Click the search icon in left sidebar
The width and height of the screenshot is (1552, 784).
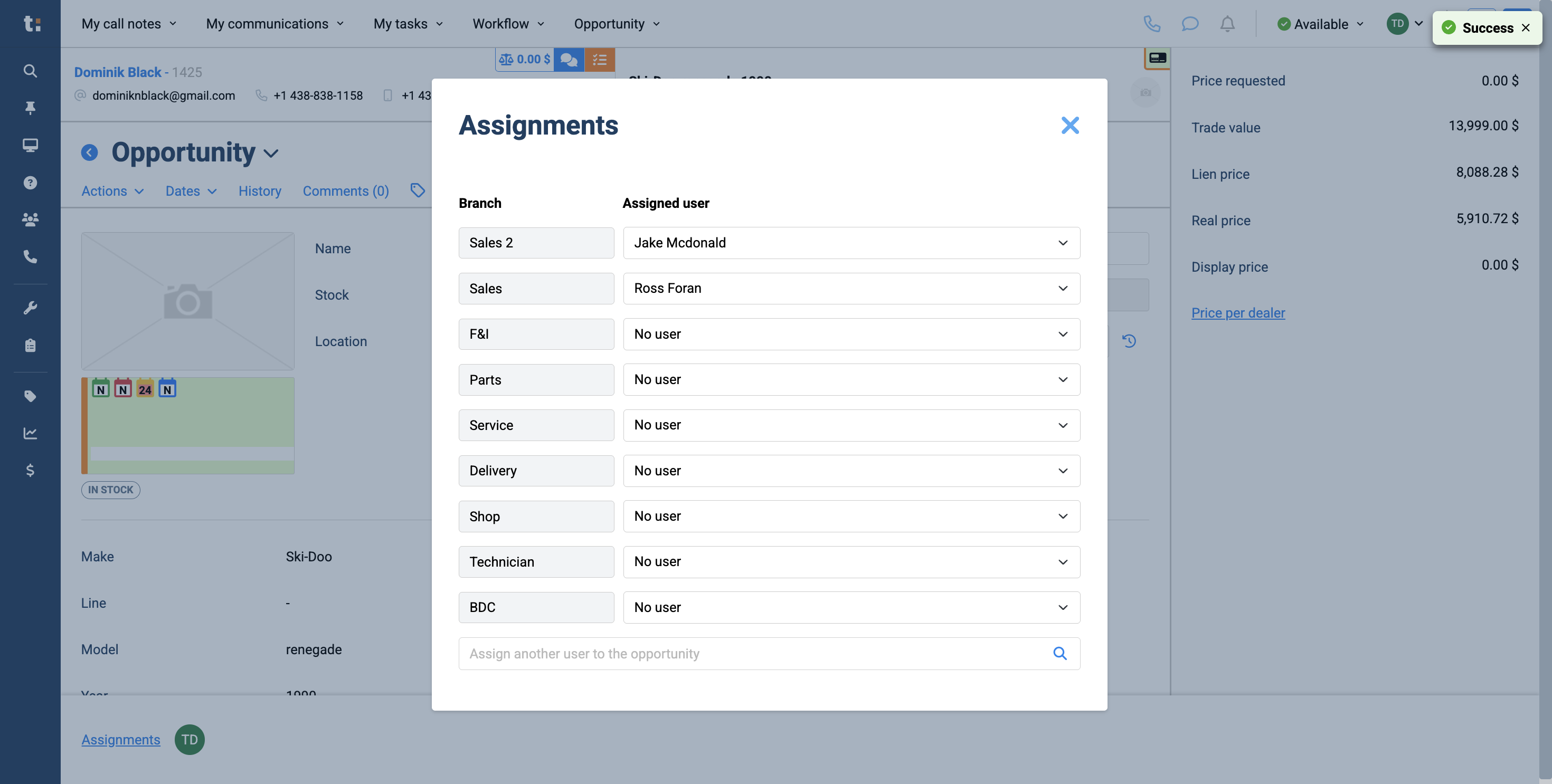click(x=30, y=71)
